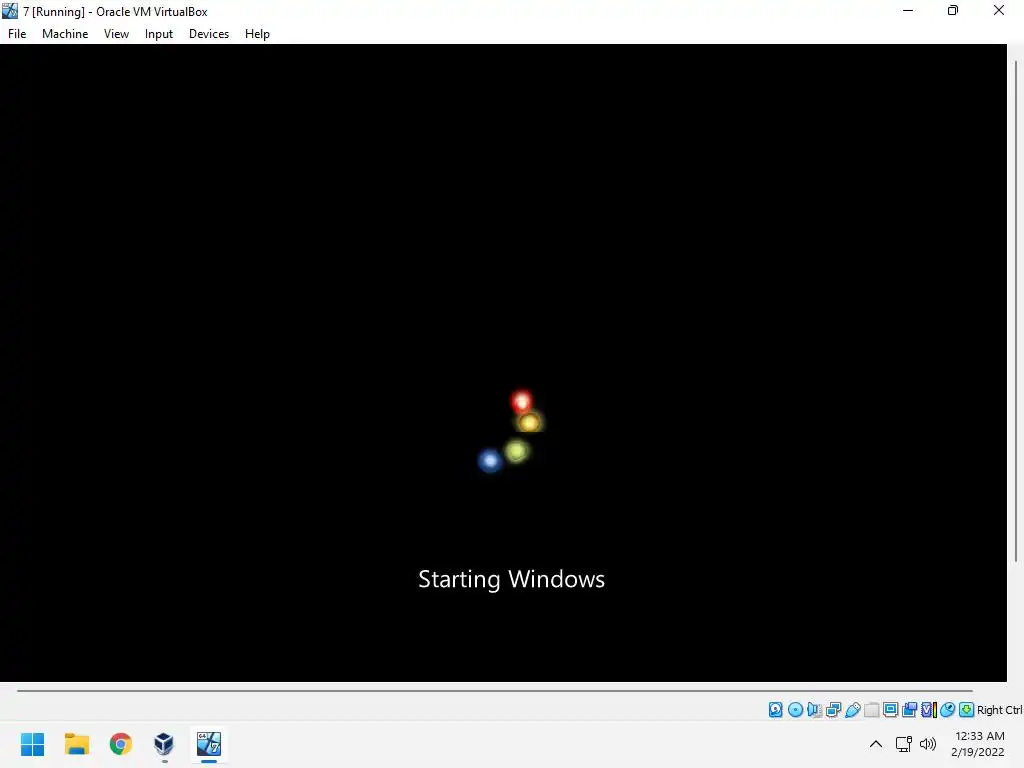
Task: Click the network adapters status icon
Action: [x=833, y=710]
